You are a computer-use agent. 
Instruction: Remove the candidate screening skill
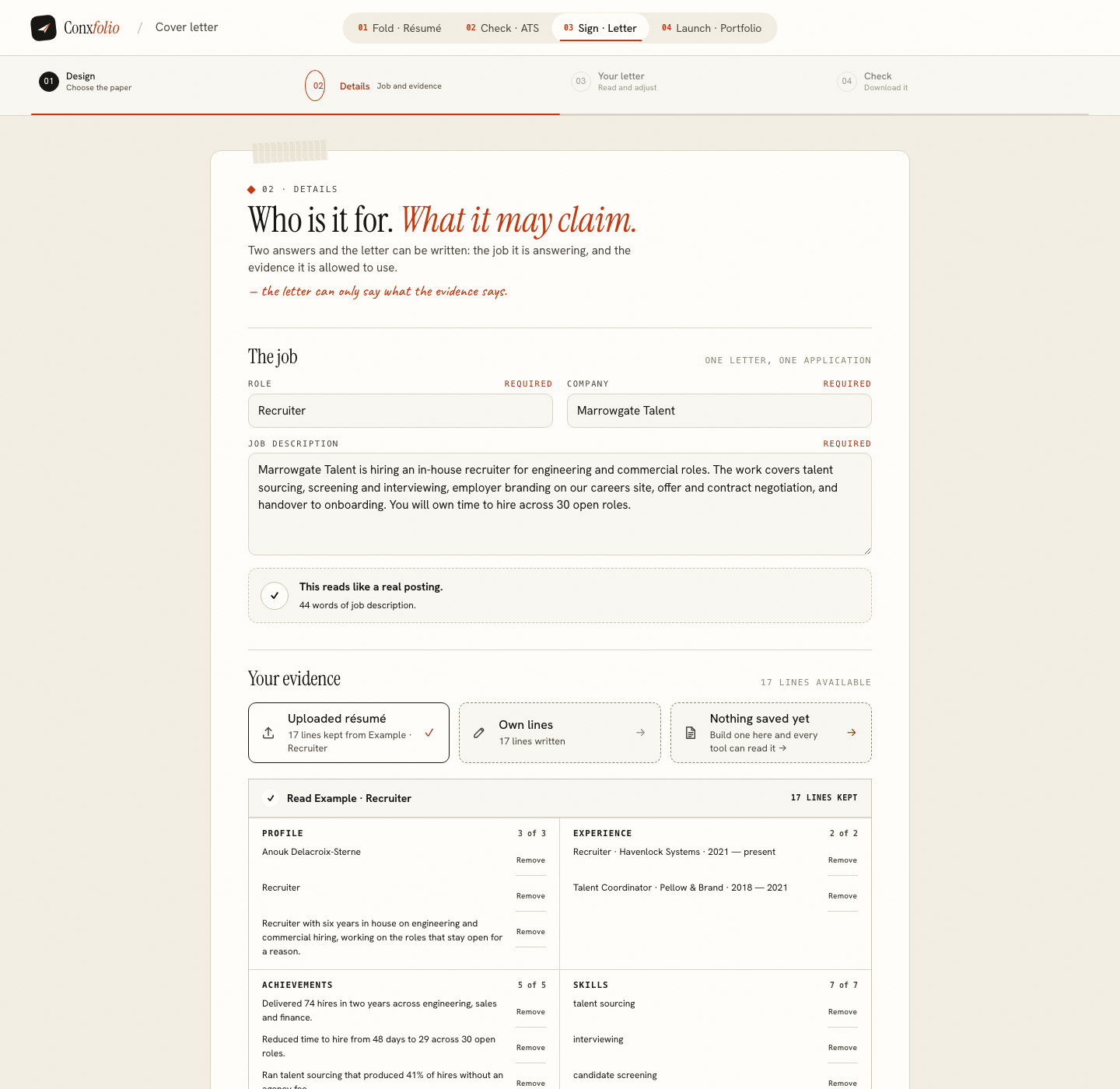pyautogui.click(x=842, y=1083)
